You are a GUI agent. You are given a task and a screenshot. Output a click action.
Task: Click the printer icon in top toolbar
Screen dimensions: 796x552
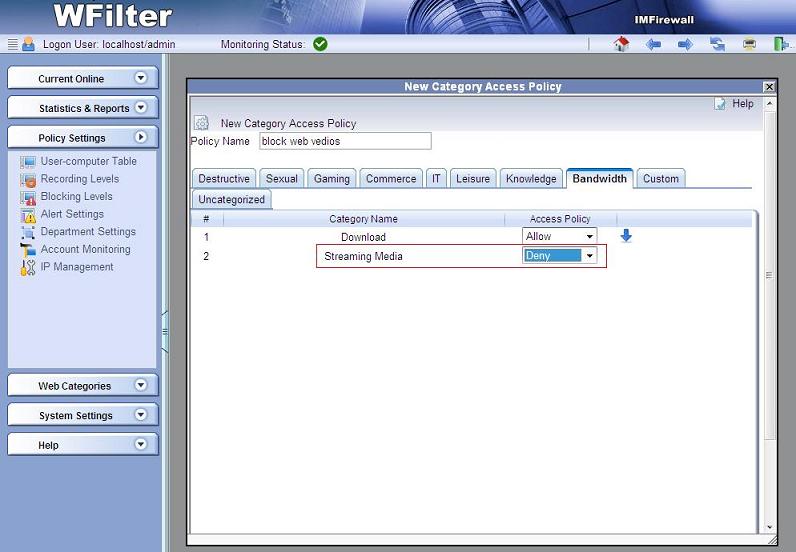[749, 44]
